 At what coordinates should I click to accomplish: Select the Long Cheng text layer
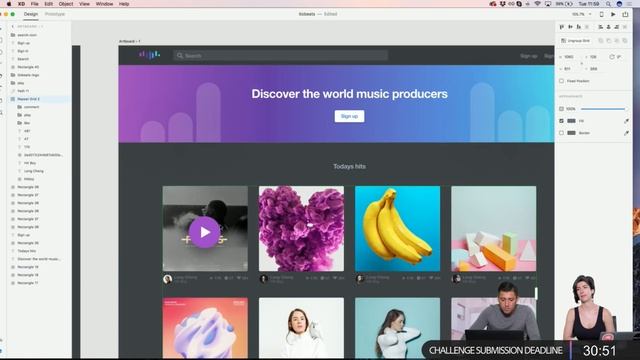33,171
